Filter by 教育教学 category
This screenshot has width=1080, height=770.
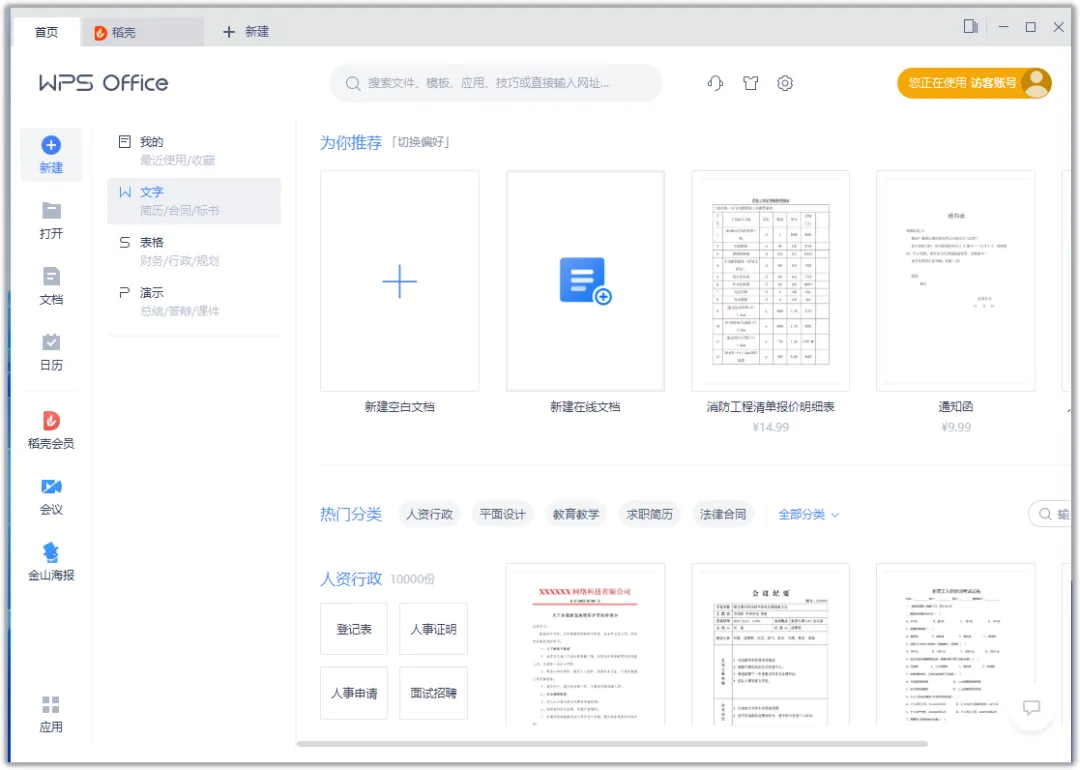click(576, 514)
